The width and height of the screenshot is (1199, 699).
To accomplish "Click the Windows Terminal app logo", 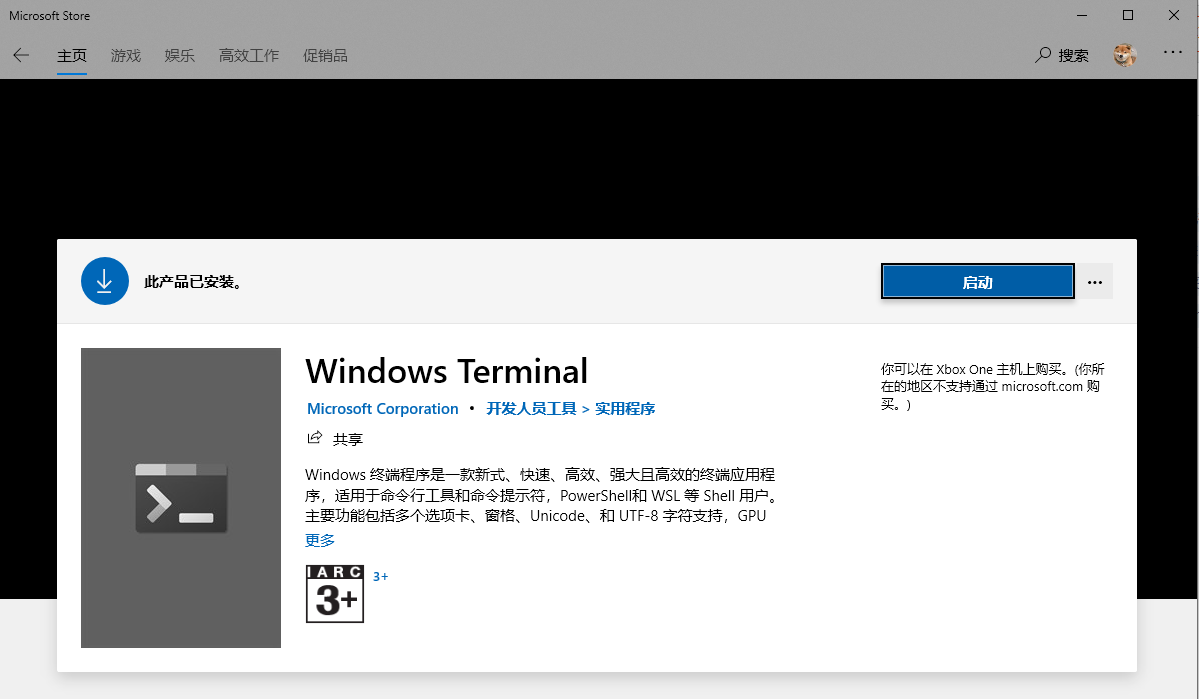I will [181, 498].
